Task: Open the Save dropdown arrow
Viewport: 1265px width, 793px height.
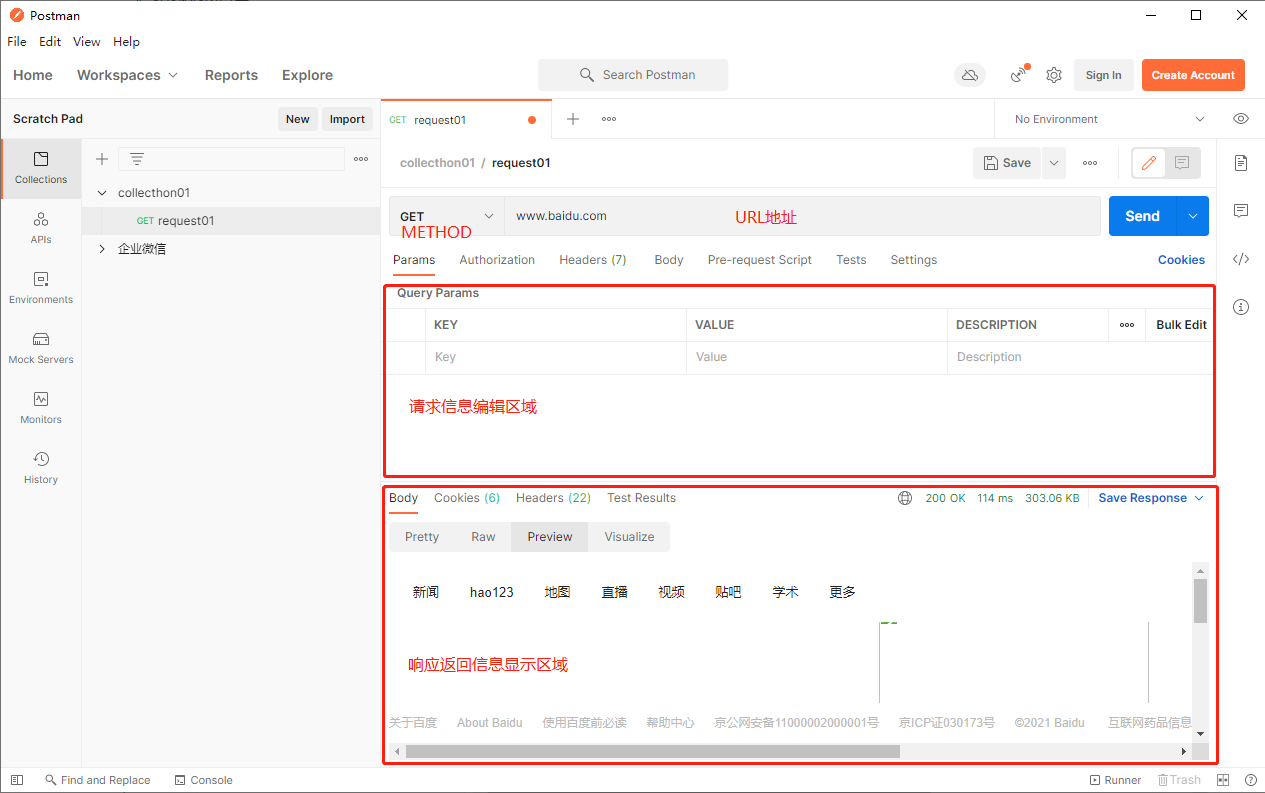Action: (x=1054, y=163)
